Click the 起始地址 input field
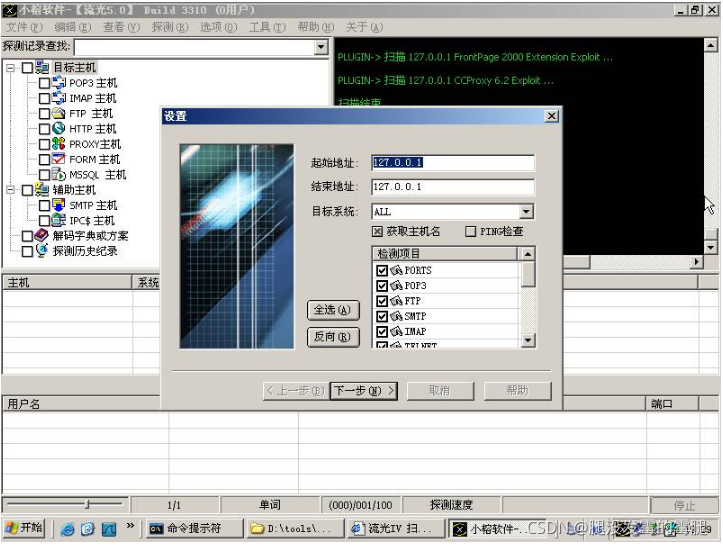Screen dimensions: 723x545 [x=452, y=162]
